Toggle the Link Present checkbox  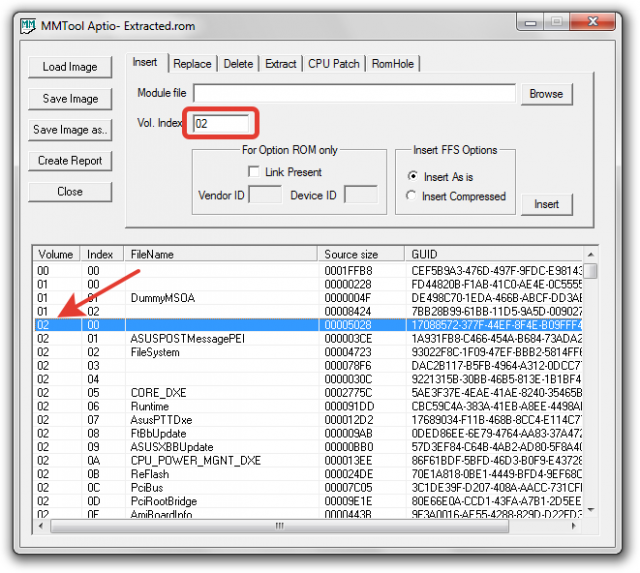pos(253,172)
